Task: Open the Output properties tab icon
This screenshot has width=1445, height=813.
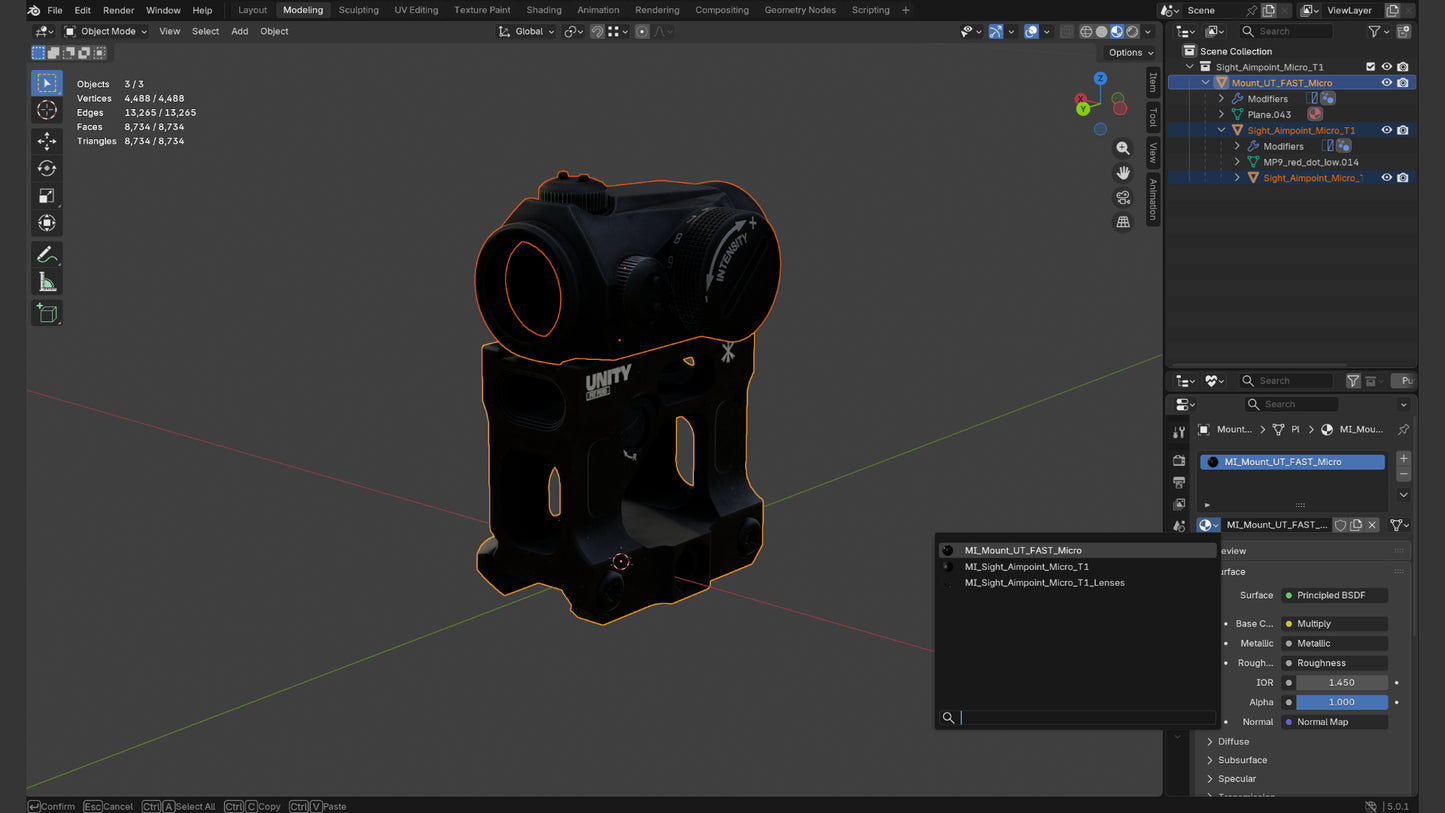Action: click(x=1179, y=482)
